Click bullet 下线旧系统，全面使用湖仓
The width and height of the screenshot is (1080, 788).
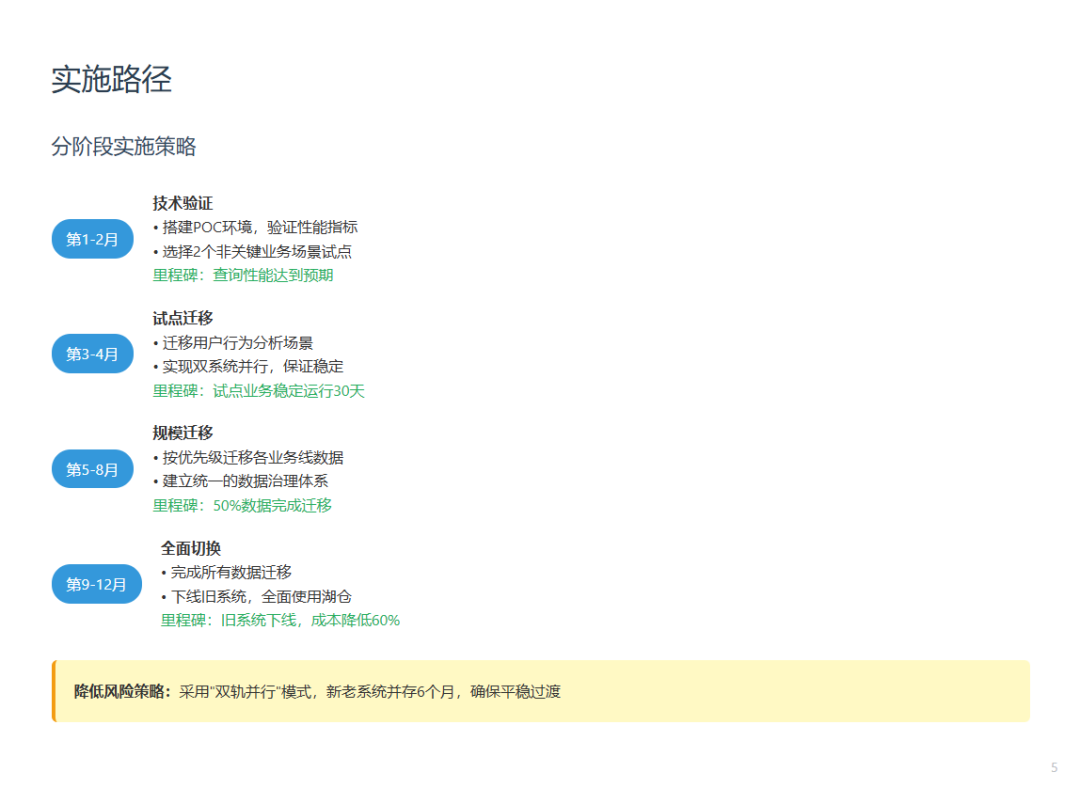256,597
